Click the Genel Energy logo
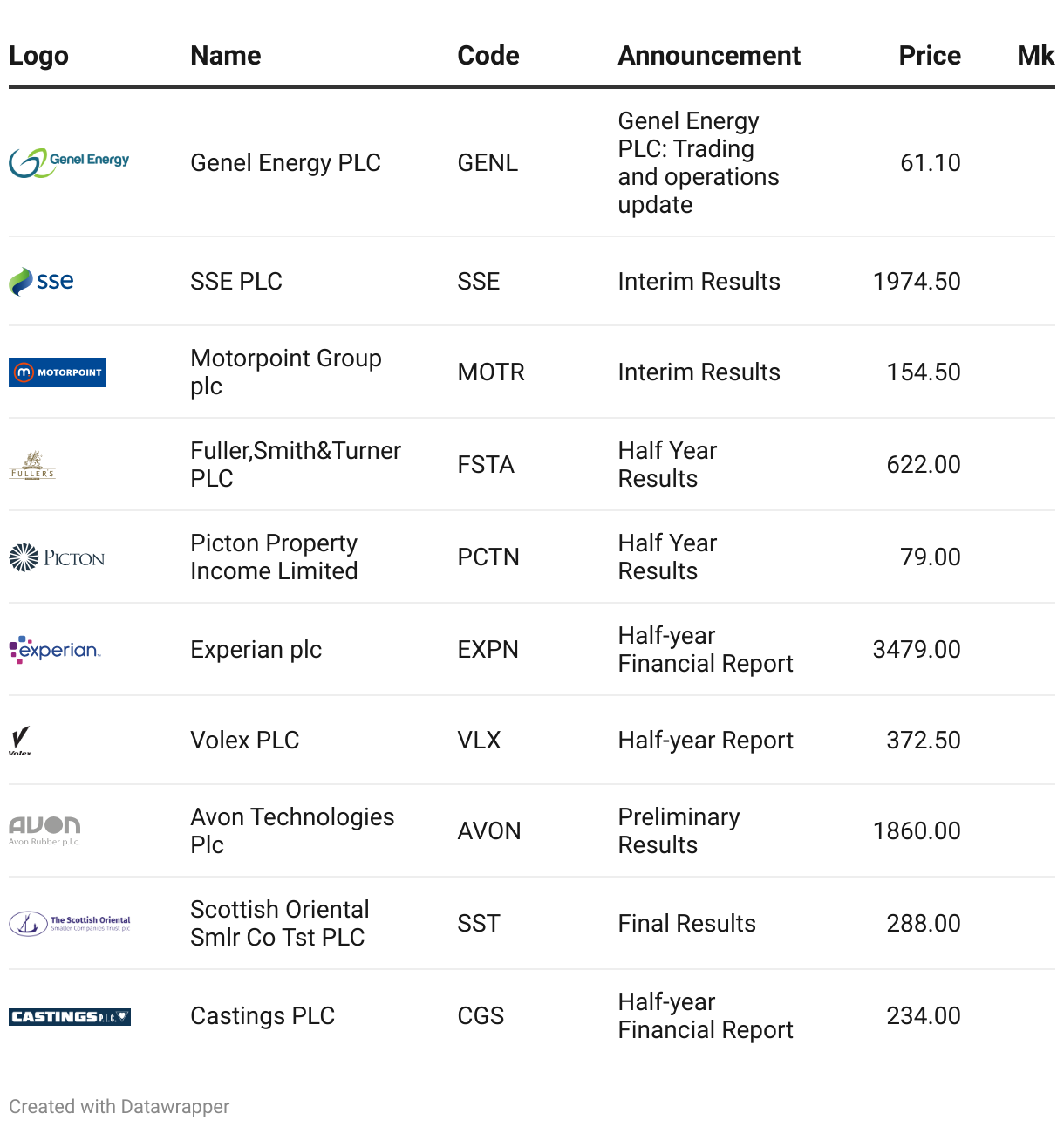Image resolution: width=1064 pixels, height=1127 pixels. point(69,162)
